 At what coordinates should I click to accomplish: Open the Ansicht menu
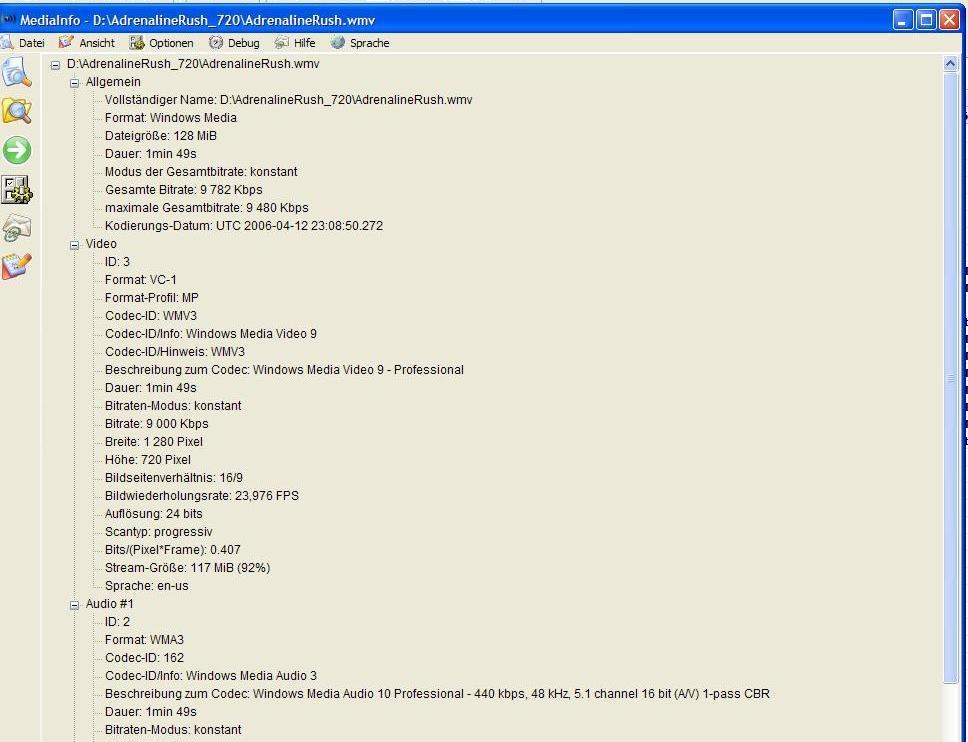(x=97, y=43)
